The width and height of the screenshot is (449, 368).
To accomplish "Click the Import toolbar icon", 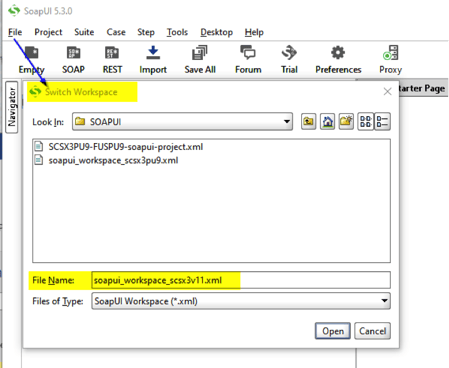I will [153, 53].
